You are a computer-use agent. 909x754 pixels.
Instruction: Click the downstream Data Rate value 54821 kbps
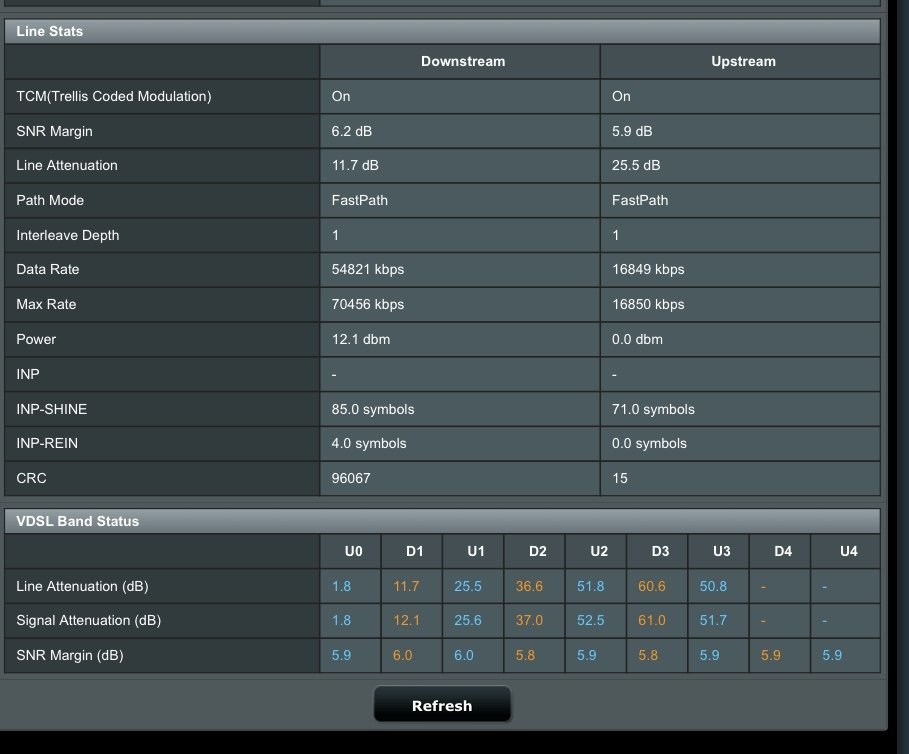click(x=368, y=270)
